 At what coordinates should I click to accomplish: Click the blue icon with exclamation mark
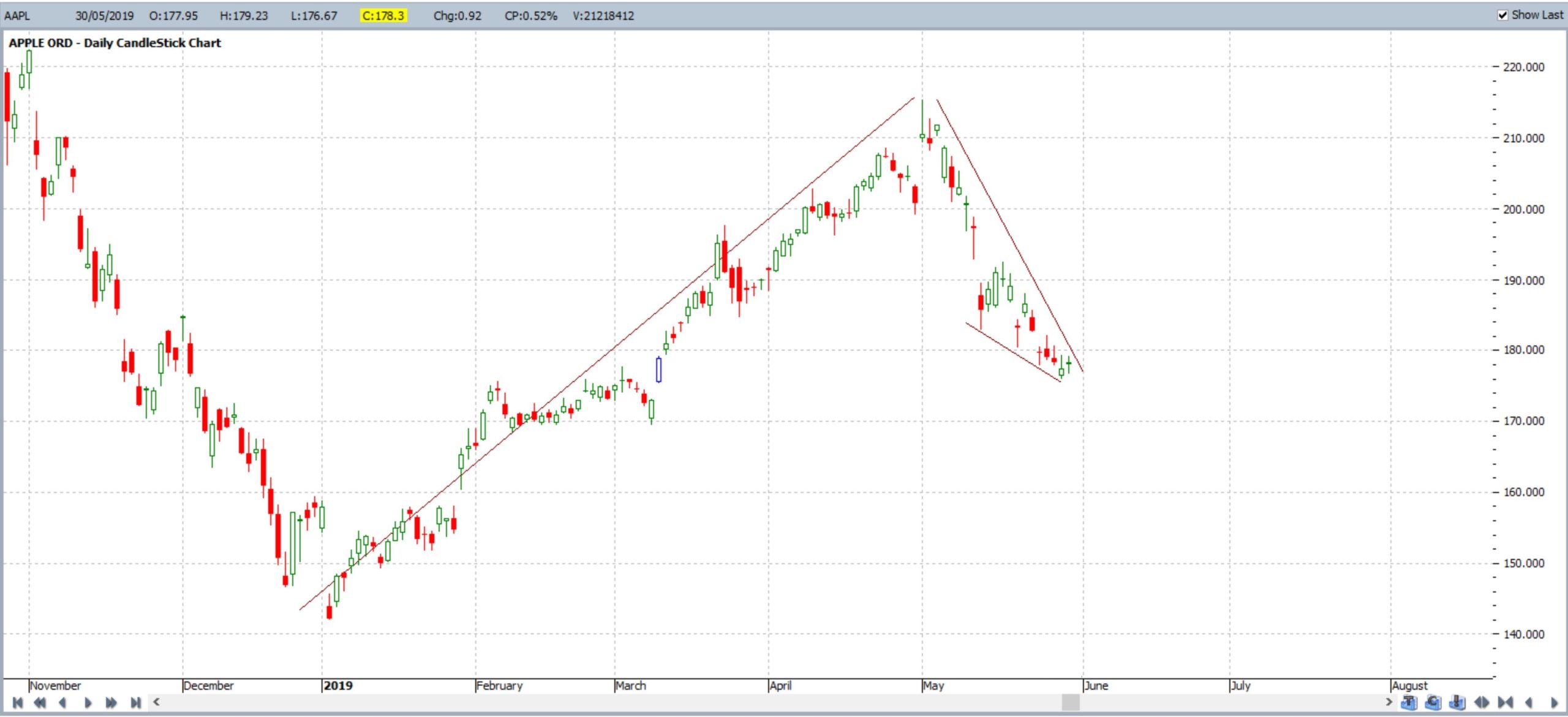click(x=1458, y=702)
